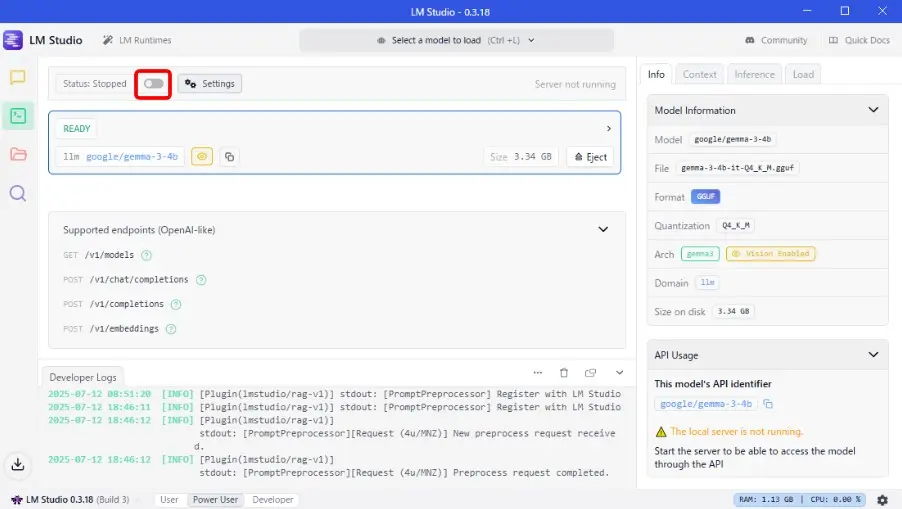Toggle the server status switch on
The height and width of the screenshot is (509, 902).
[x=154, y=84]
